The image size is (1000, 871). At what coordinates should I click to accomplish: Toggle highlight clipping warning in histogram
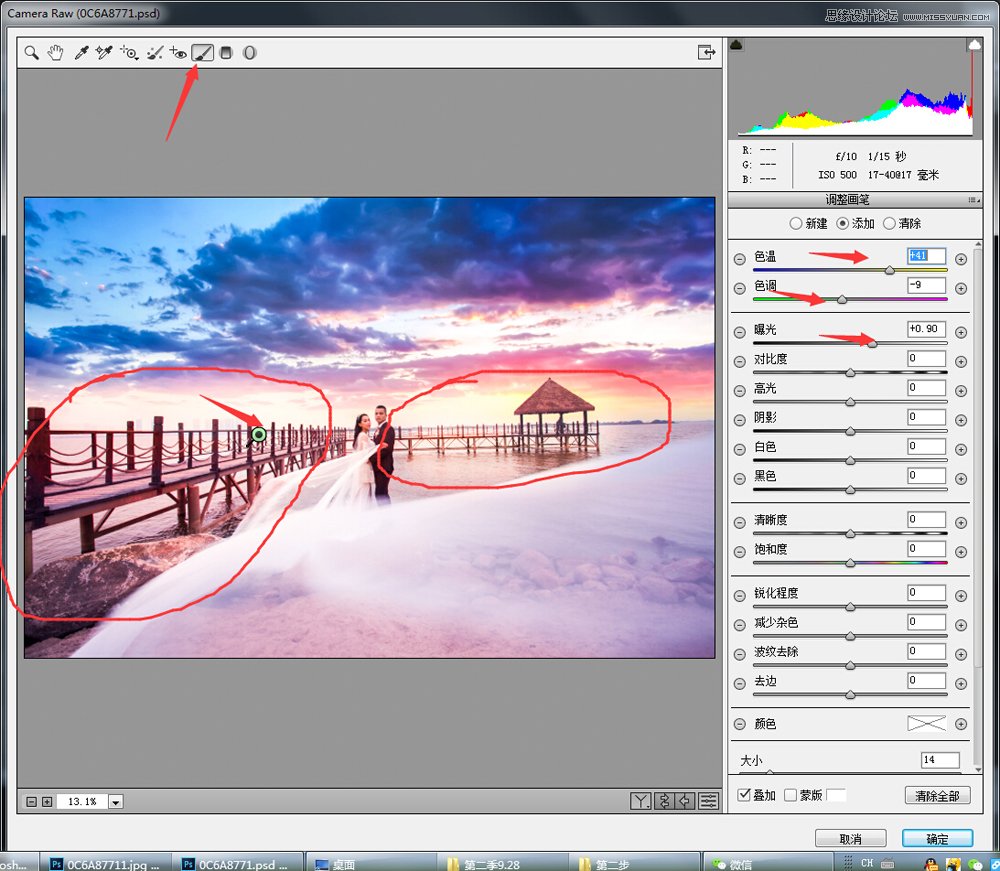click(974, 45)
